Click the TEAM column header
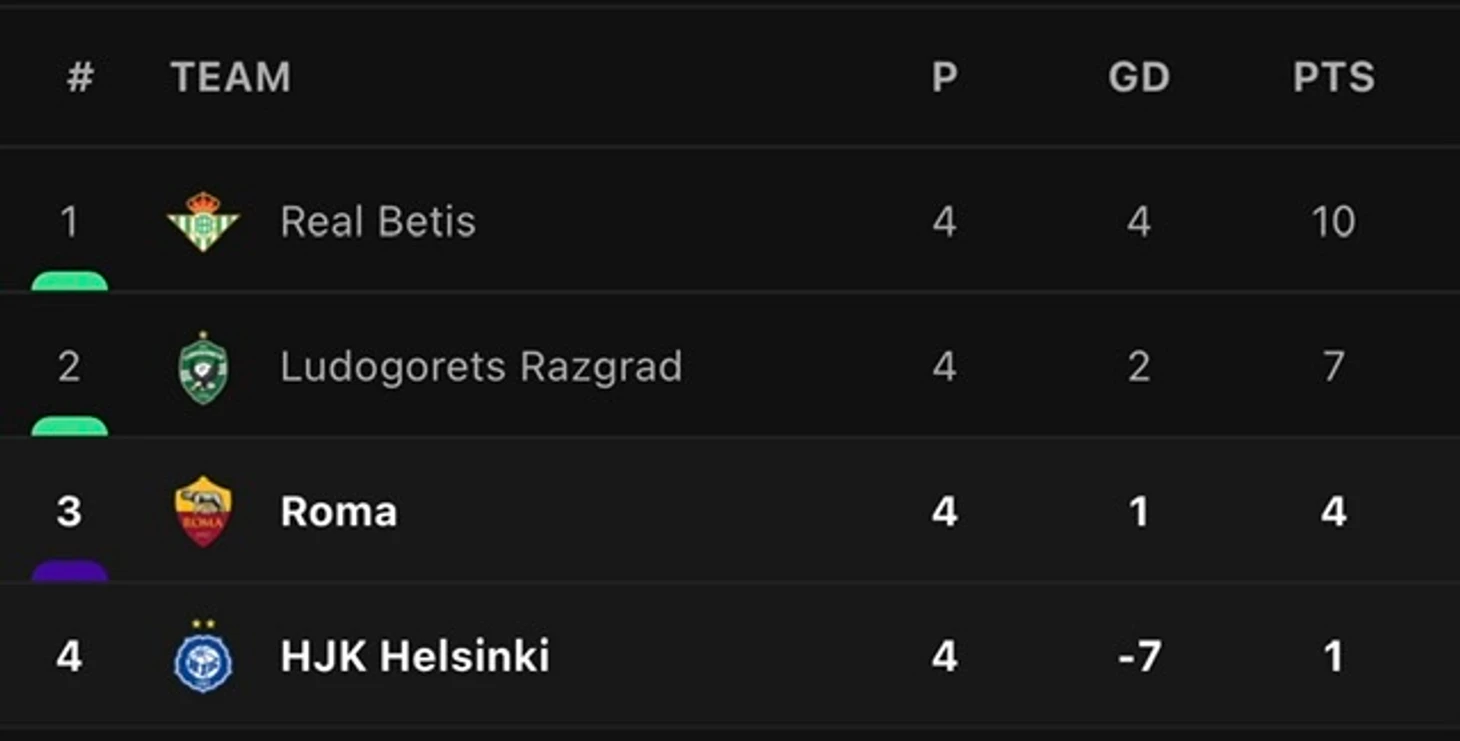The width and height of the screenshot is (1460, 741). 231,77
